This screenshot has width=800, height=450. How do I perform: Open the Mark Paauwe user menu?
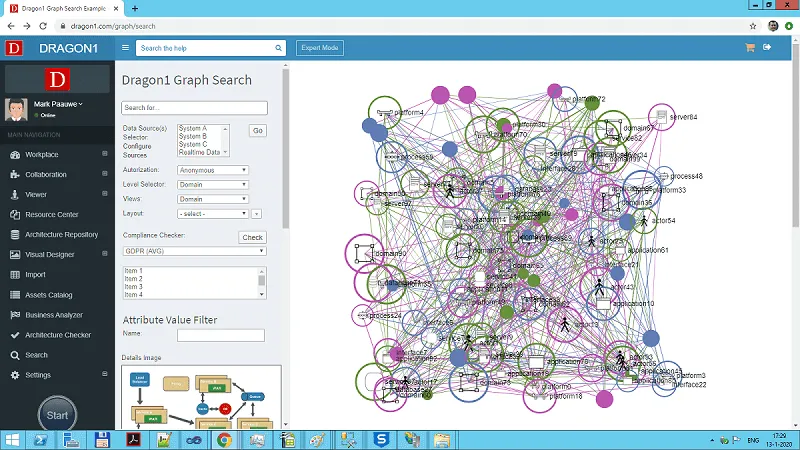[58, 104]
